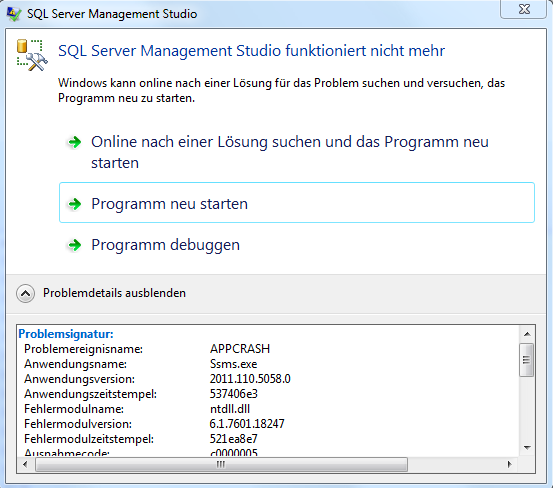Click the horizontal scrollbar thumb
This screenshot has width=553, height=488.
[x=221, y=464]
